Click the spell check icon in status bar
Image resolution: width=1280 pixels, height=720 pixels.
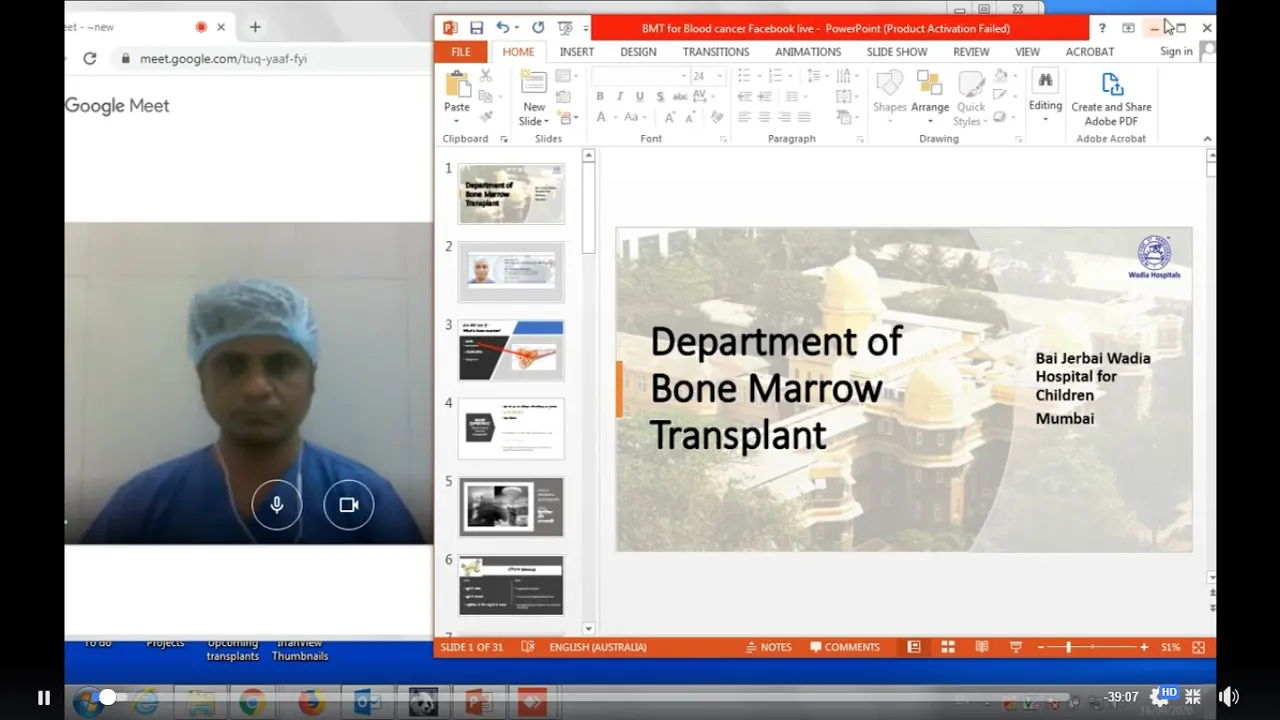[x=528, y=647]
